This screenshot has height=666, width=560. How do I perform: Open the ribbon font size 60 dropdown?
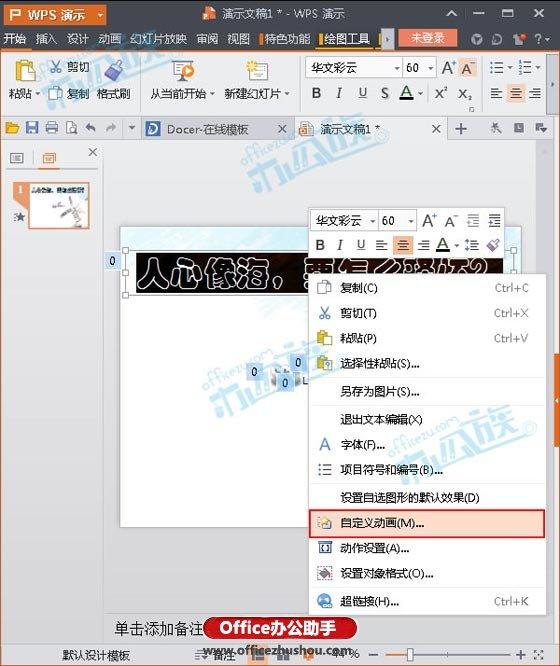pyautogui.click(x=430, y=68)
